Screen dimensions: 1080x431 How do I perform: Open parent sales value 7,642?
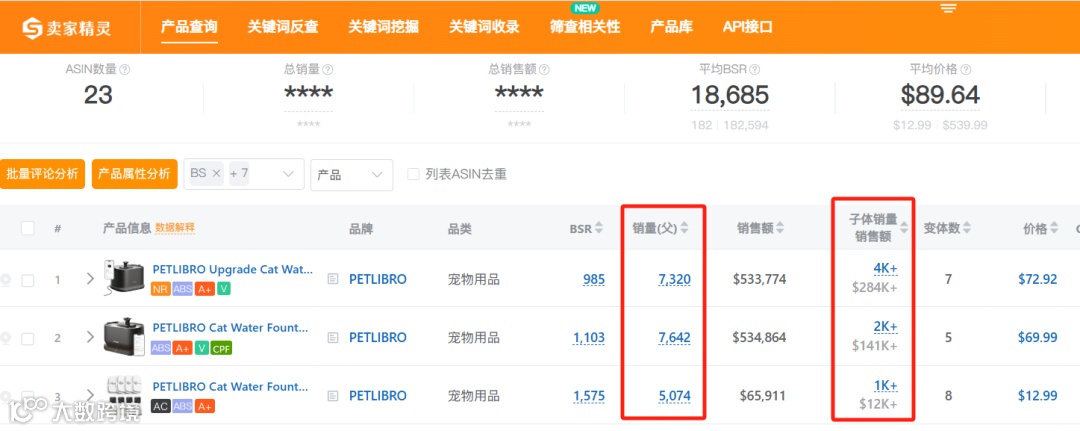point(674,338)
